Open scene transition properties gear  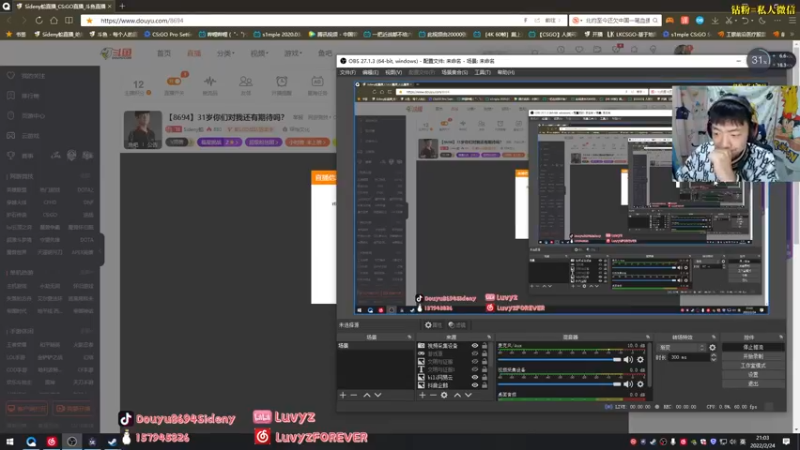(x=712, y=347)
